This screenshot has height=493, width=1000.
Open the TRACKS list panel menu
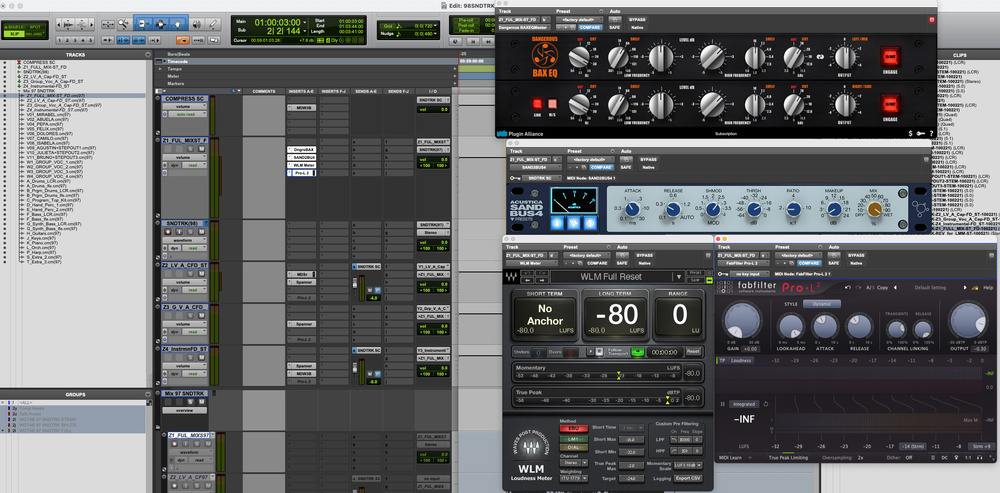(148, 55)
